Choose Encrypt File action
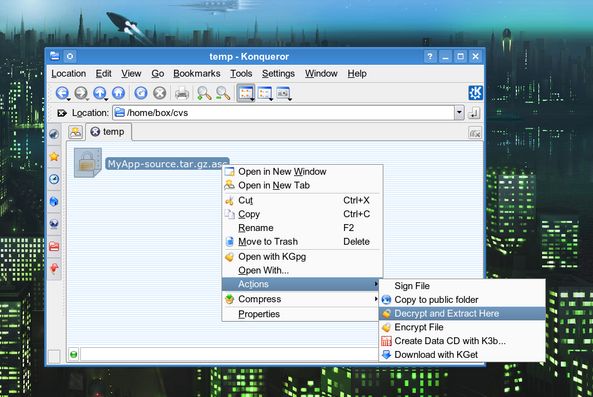 pyautogui.click(x=462, y=327)
